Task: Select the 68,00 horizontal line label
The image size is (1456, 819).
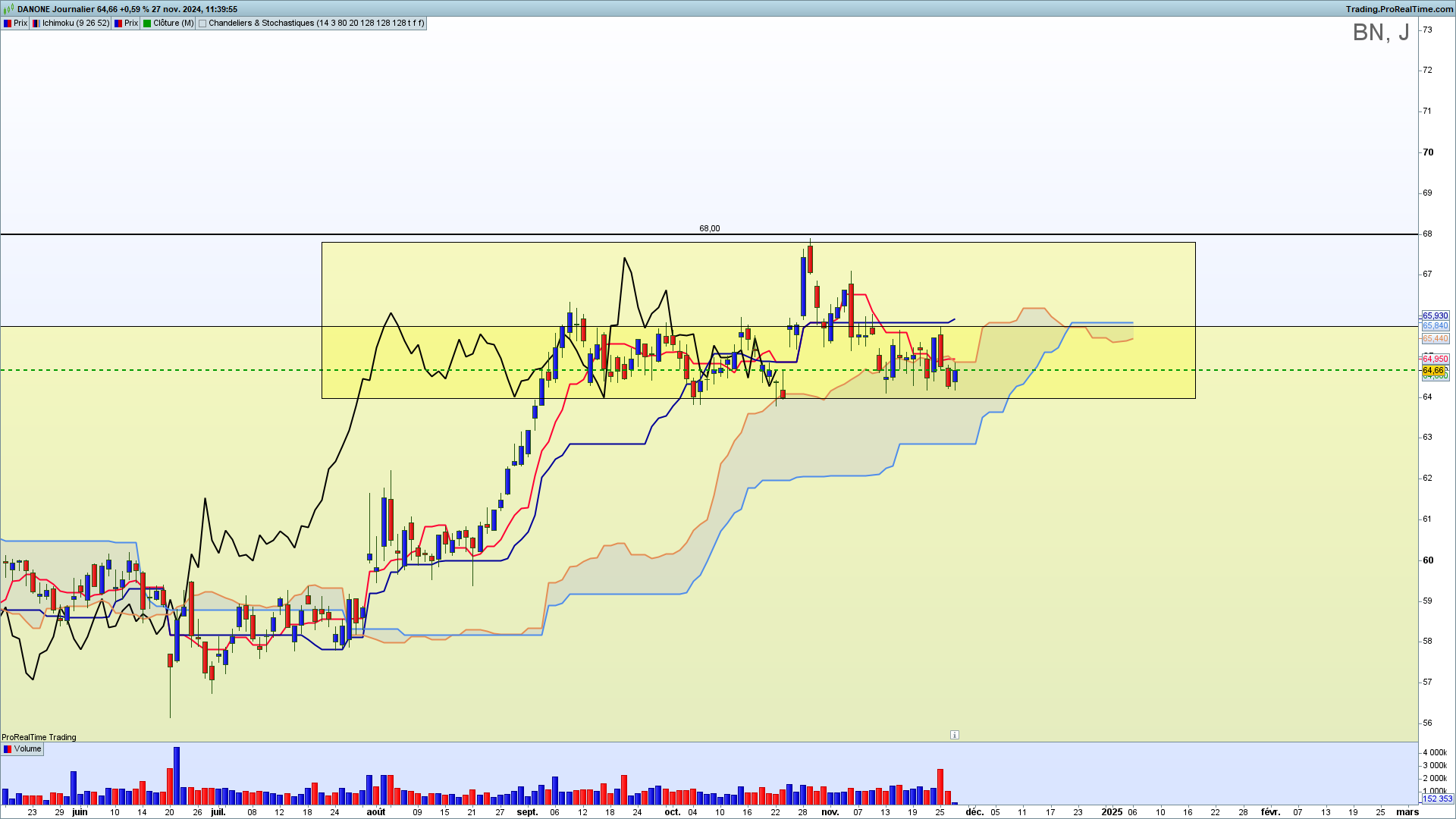Action: [x=710, y=228]
